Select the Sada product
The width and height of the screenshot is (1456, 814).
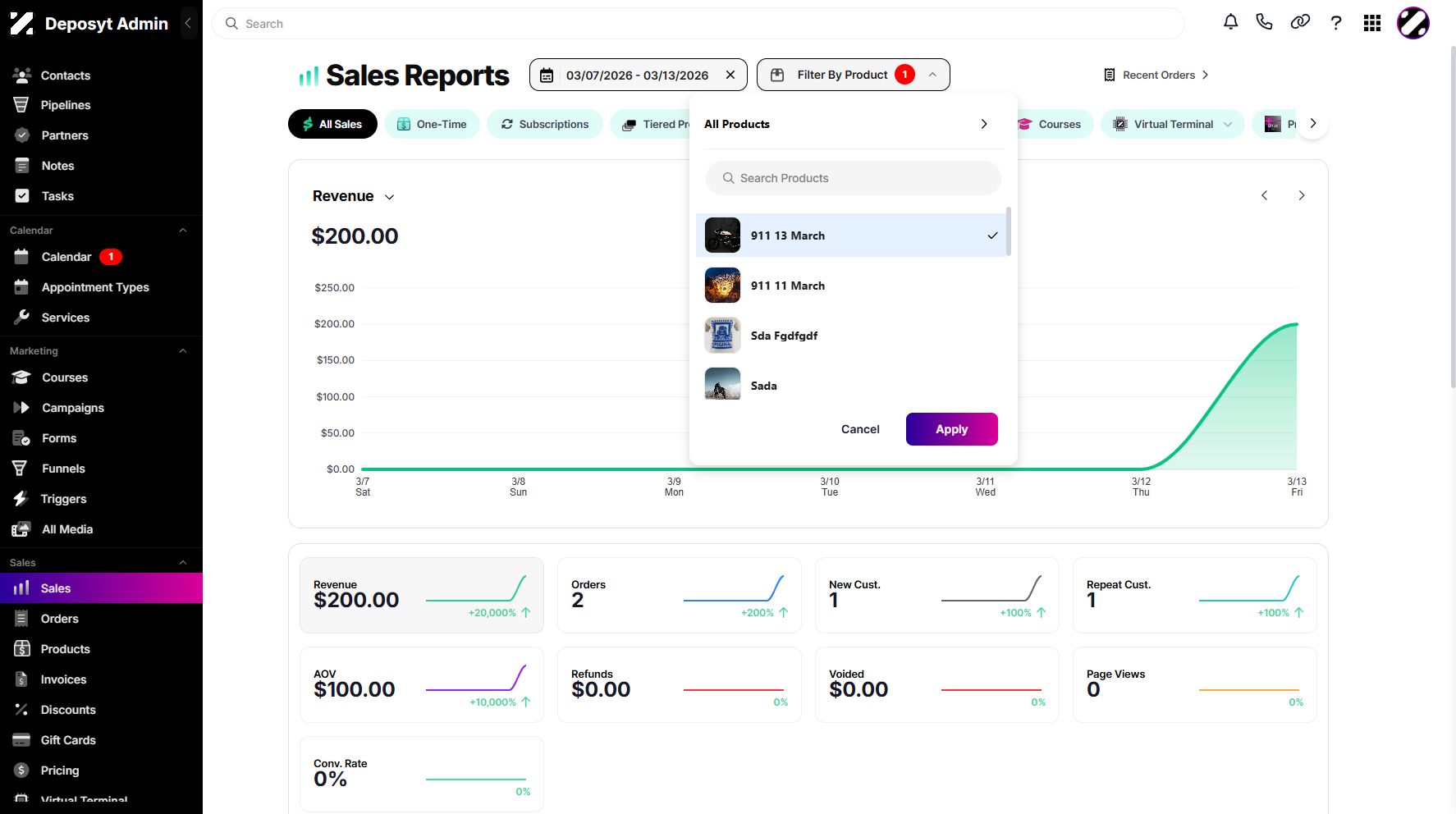852,385
